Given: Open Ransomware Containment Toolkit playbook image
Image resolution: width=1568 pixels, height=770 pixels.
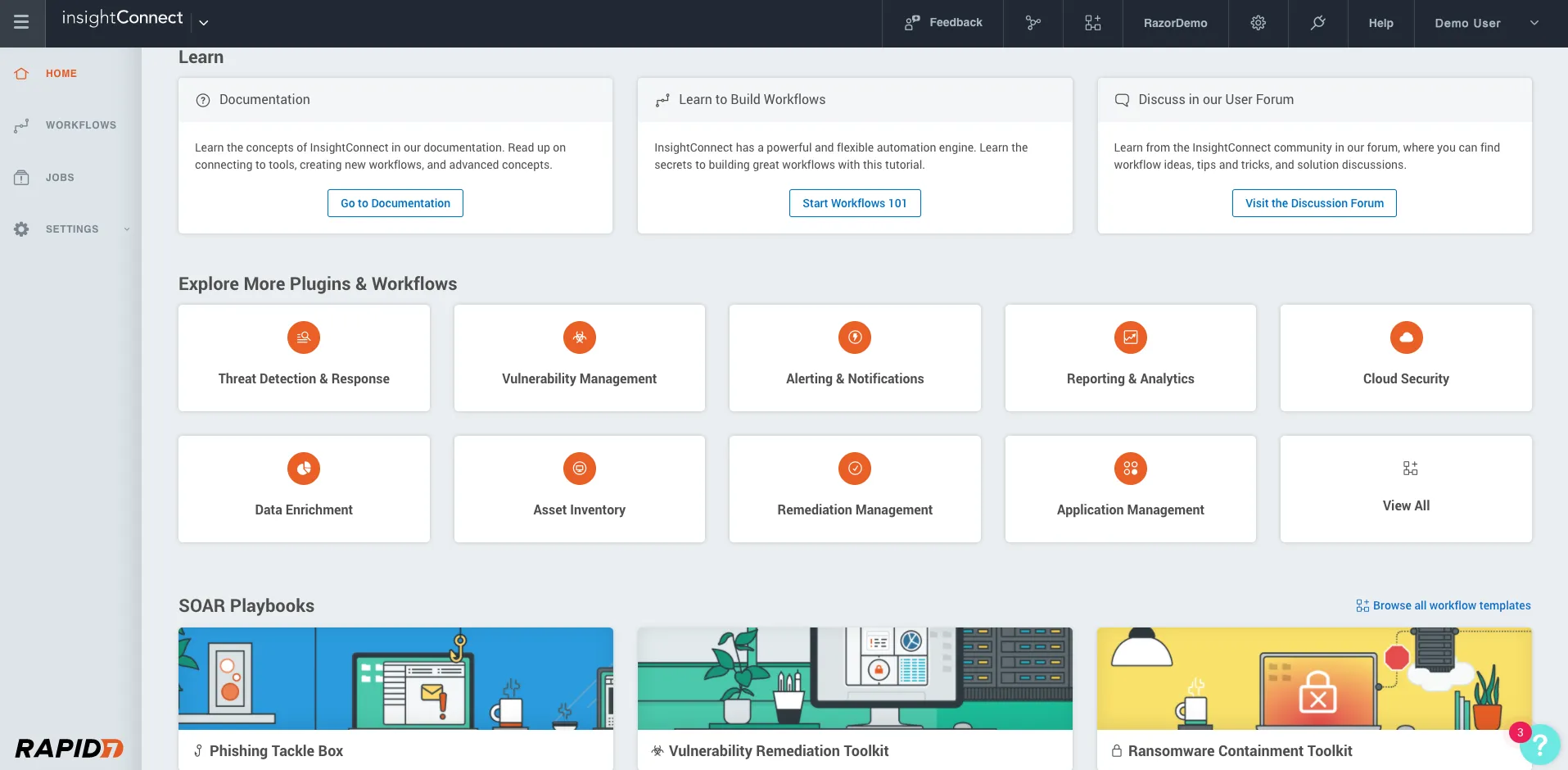Looking at the screenshot, I should tap(1314, 678).
